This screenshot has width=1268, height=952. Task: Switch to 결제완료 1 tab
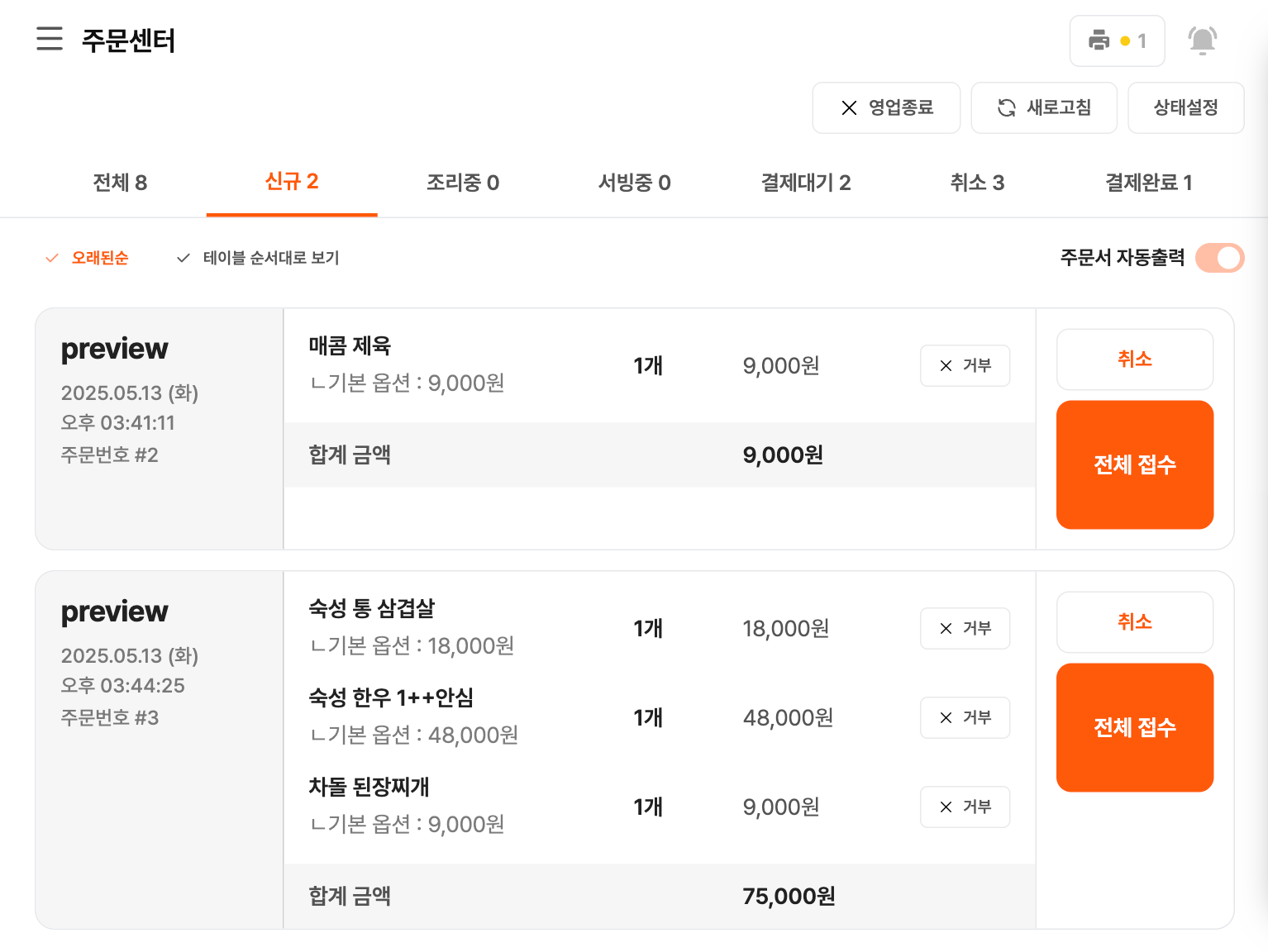1149,183
